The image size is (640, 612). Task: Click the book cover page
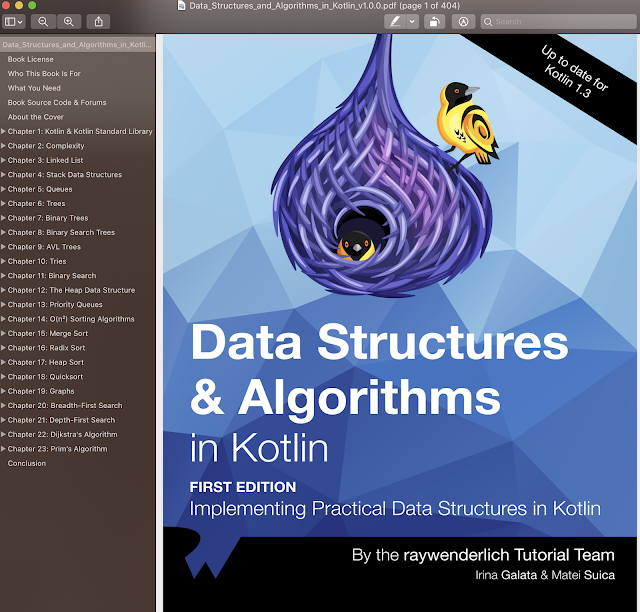pyautogui.click(x=400, y=323)
